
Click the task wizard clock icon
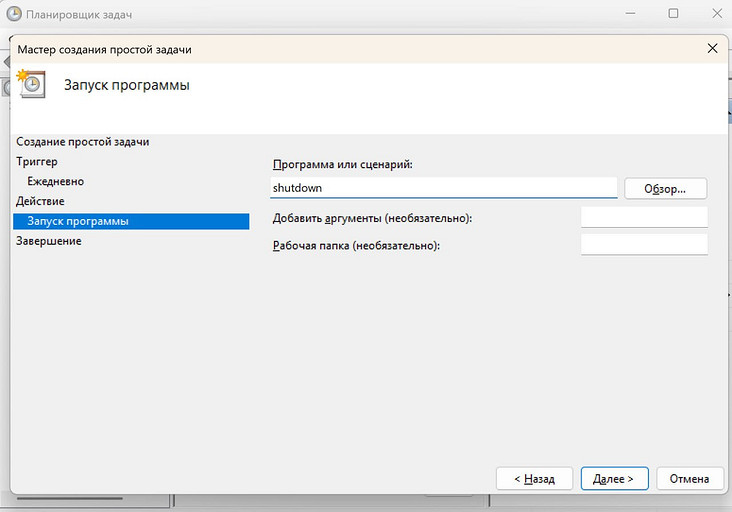click(x=31, y=84)
